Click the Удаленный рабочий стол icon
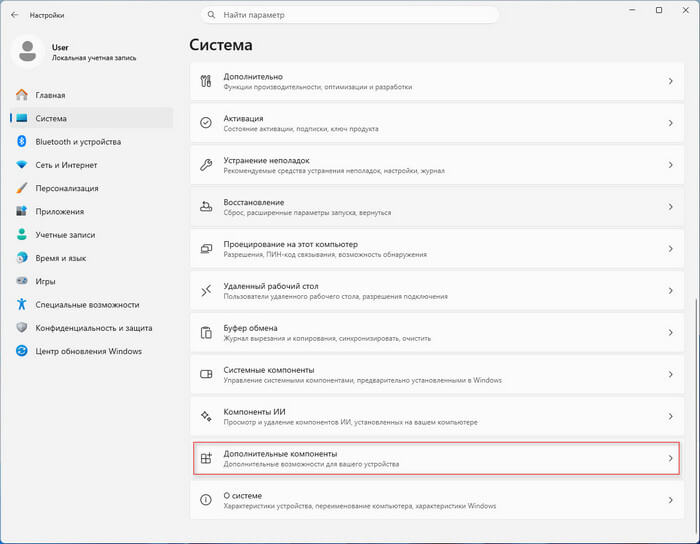Viewport: 700px width, 544px height. pyautogui.click(x=206, y=291)
